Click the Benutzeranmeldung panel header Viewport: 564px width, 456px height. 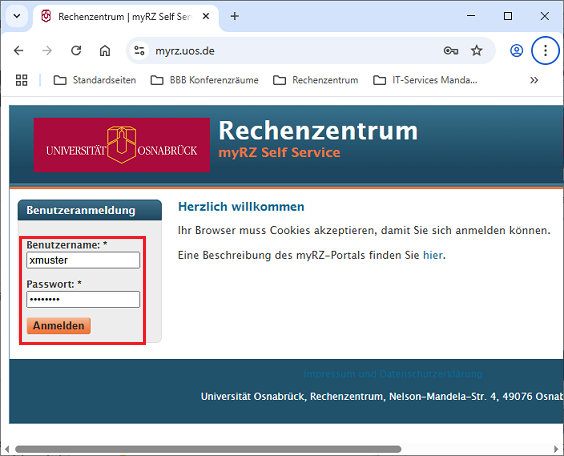(90, 210)
